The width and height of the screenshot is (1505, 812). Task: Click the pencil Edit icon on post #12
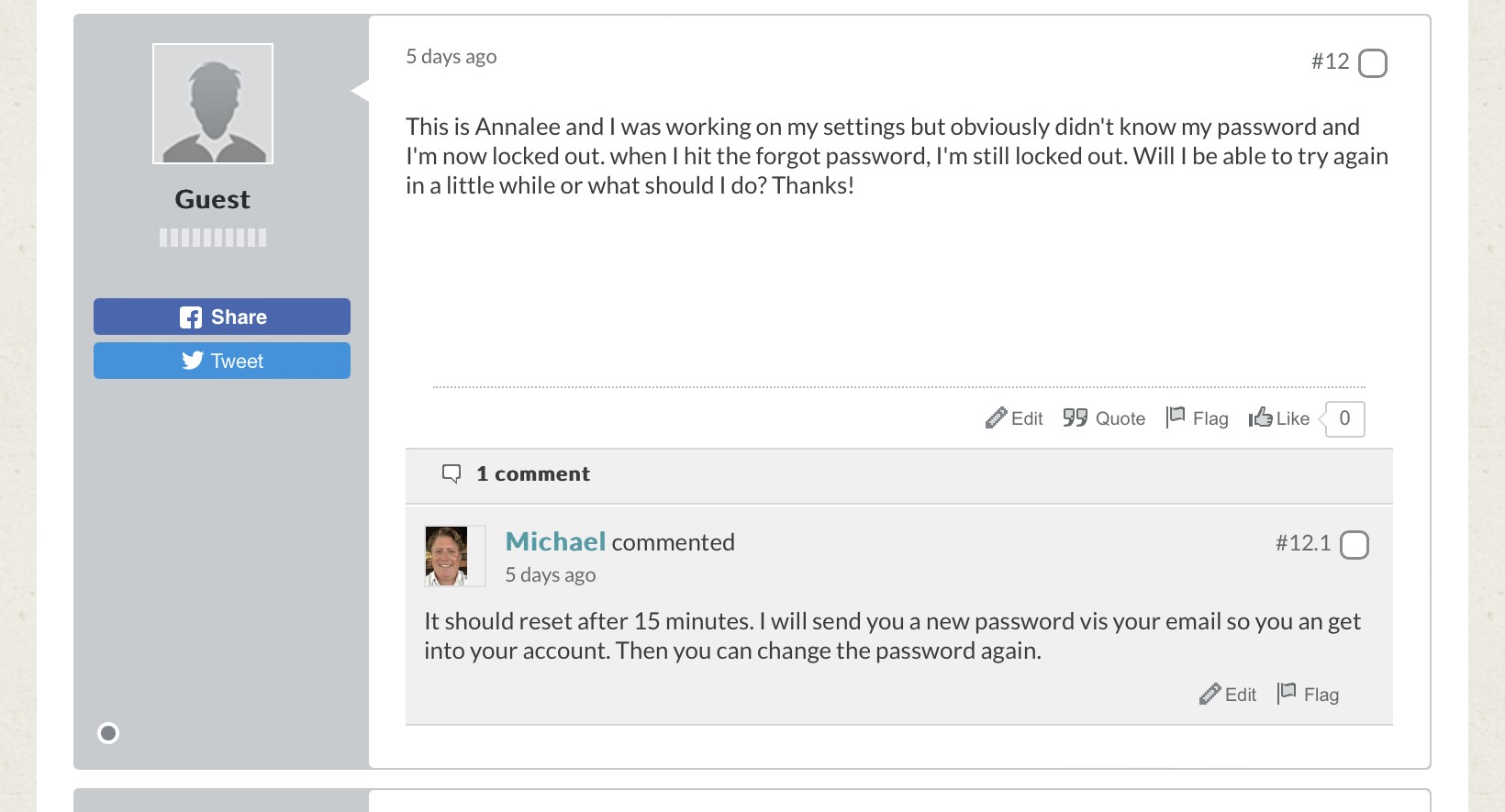996,418
